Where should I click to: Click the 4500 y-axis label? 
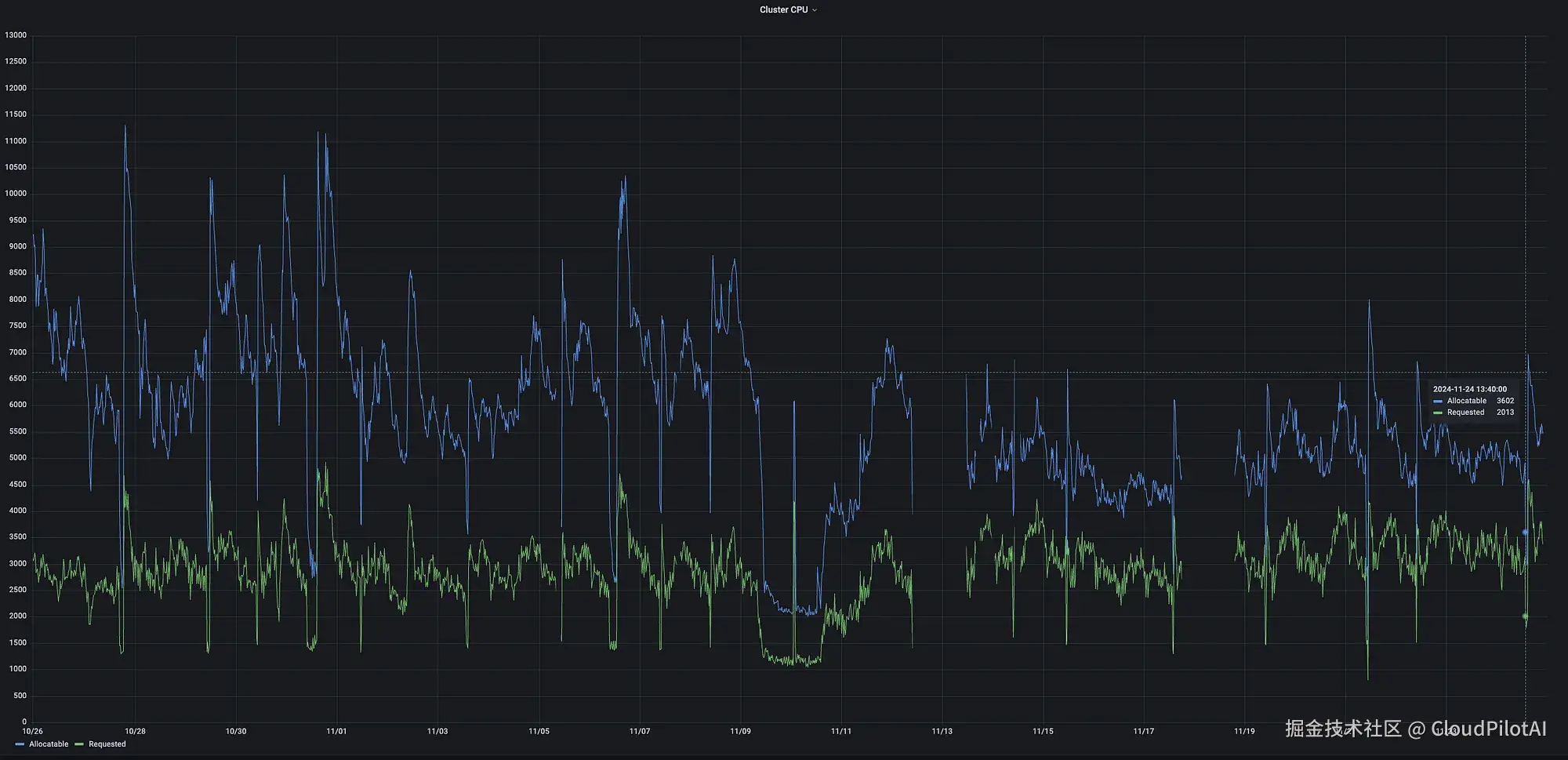pos(17,484)
